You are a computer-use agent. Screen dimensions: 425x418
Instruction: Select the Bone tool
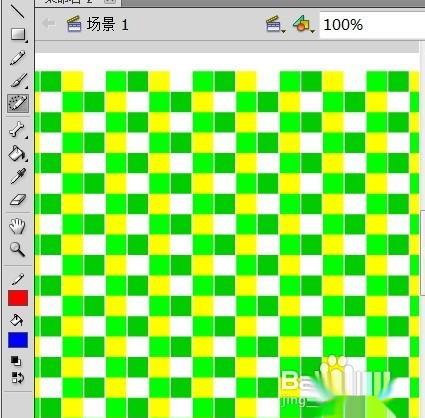pyautogui.click(x=17, y=129)
